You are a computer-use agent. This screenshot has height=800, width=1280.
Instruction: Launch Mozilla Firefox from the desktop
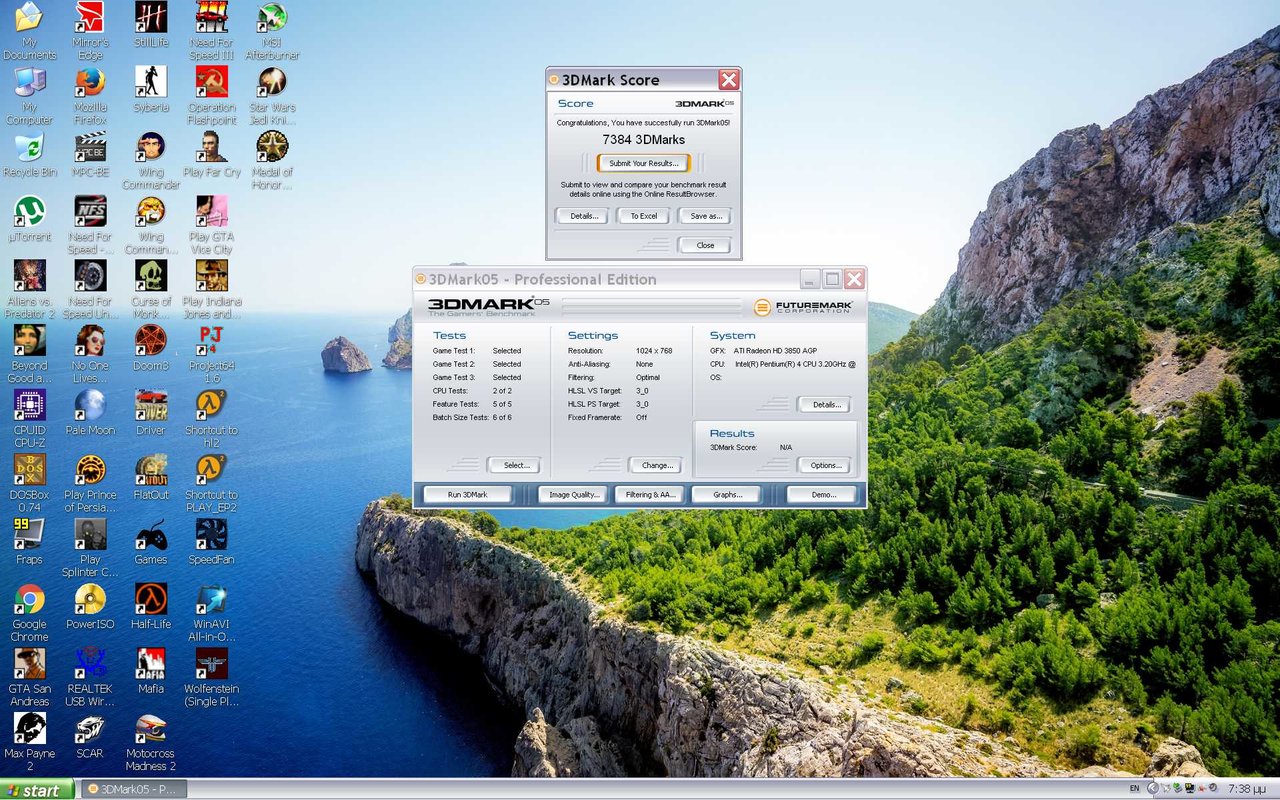pos(90,95)
